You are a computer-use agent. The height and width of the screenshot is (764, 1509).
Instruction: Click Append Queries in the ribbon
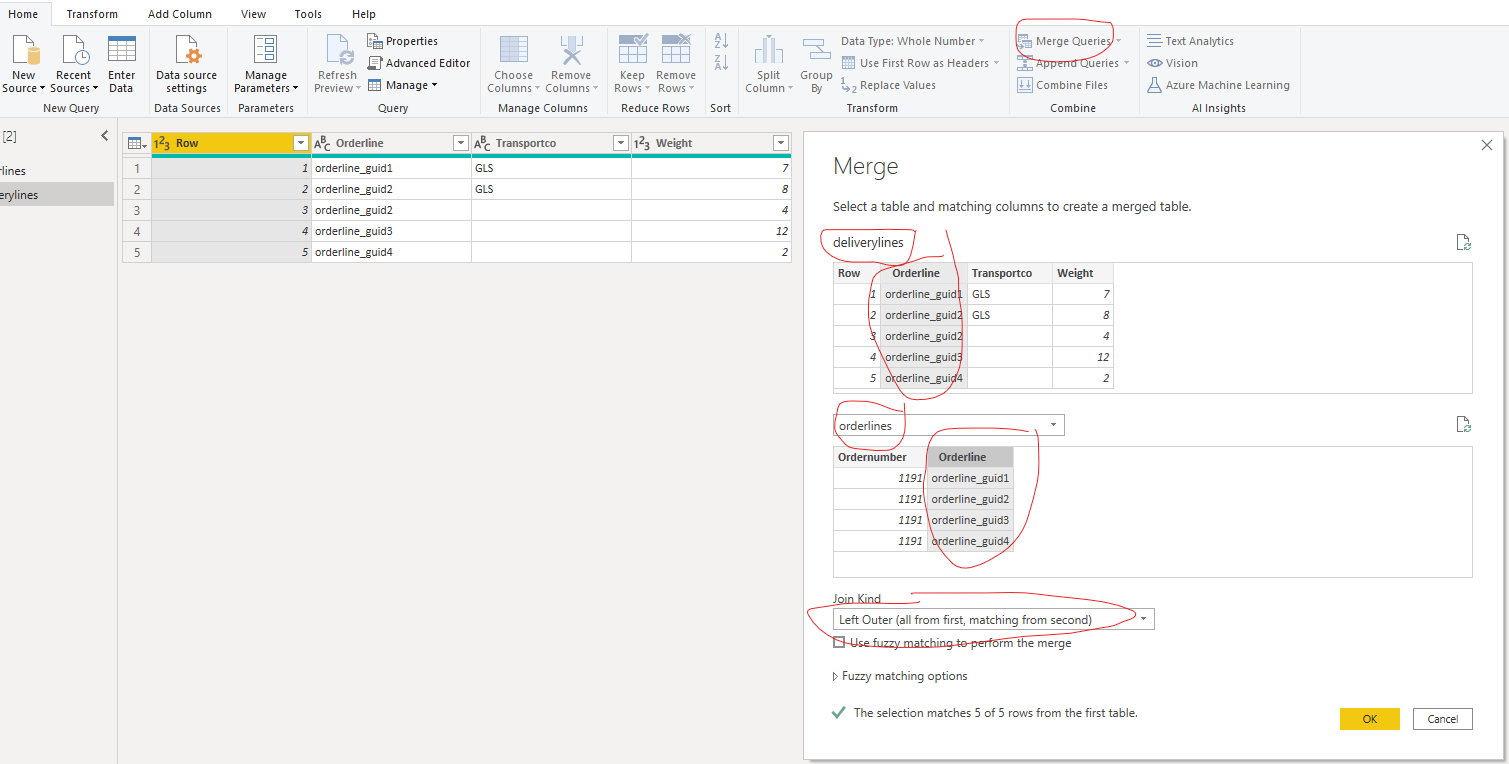(1072, 63)
